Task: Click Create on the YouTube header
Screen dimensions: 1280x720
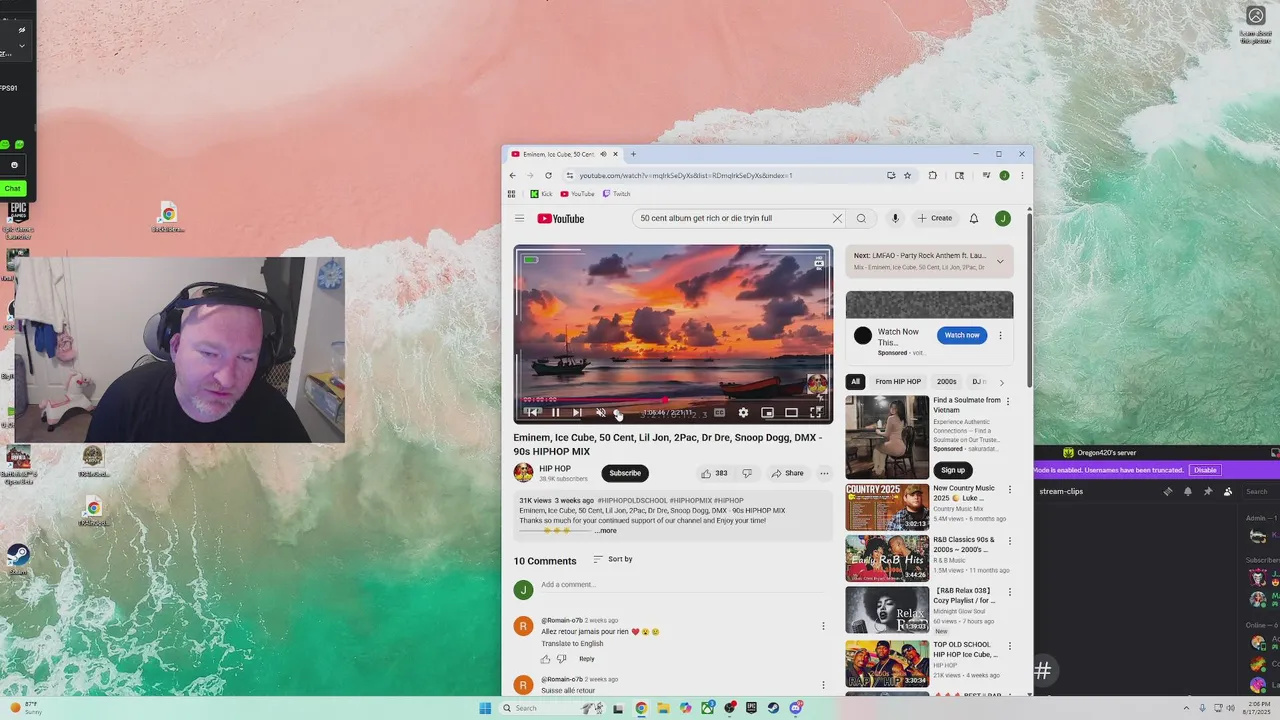Action: tap(935, 218)
